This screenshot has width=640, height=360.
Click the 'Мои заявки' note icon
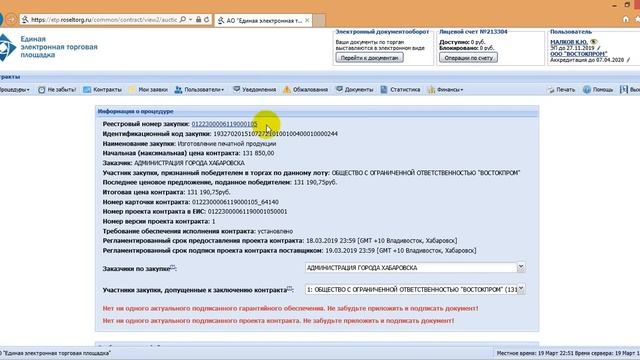click(x=132, y=89)
